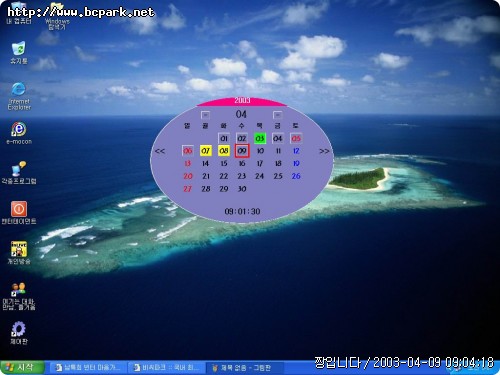Click small button right of month 04

[277, 115]
